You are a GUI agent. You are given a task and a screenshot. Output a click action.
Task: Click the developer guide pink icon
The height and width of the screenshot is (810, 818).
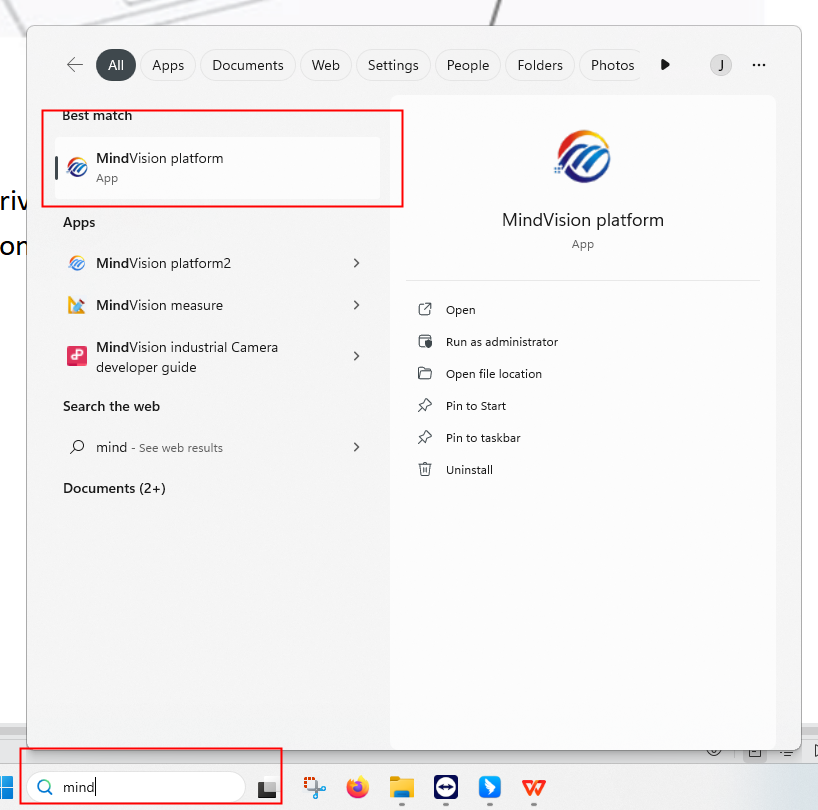click(x=77, y=356)
